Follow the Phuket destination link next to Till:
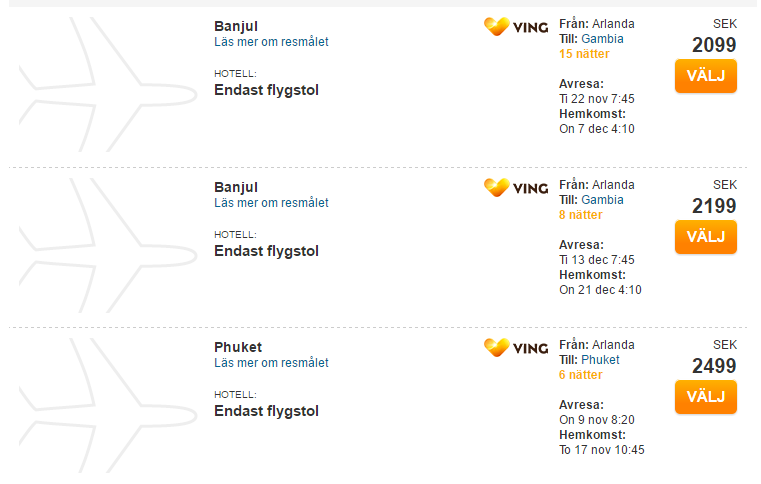761x484 pixels. [x=600, y=360]
